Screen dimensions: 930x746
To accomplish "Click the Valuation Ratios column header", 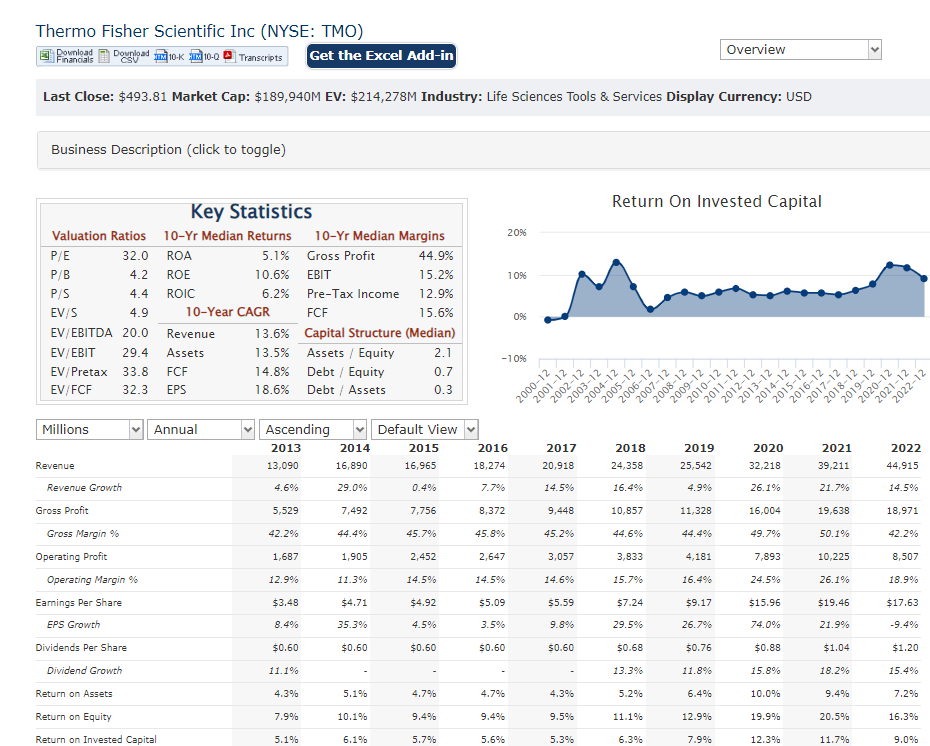I will (98, 236).
